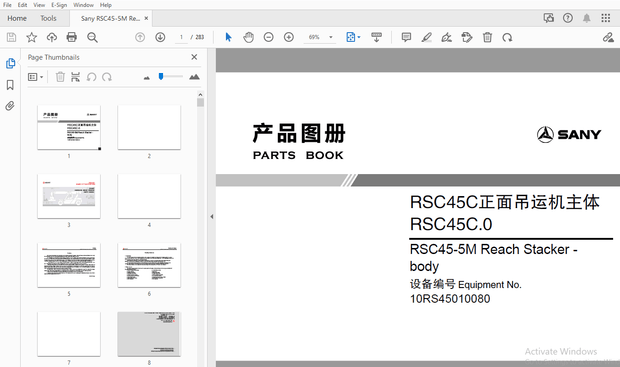Image resolution: width=620 pixels, height=367 pixels.
Task: Rotate thumbnail pages clockwise
Action: (x=107, y=77)
